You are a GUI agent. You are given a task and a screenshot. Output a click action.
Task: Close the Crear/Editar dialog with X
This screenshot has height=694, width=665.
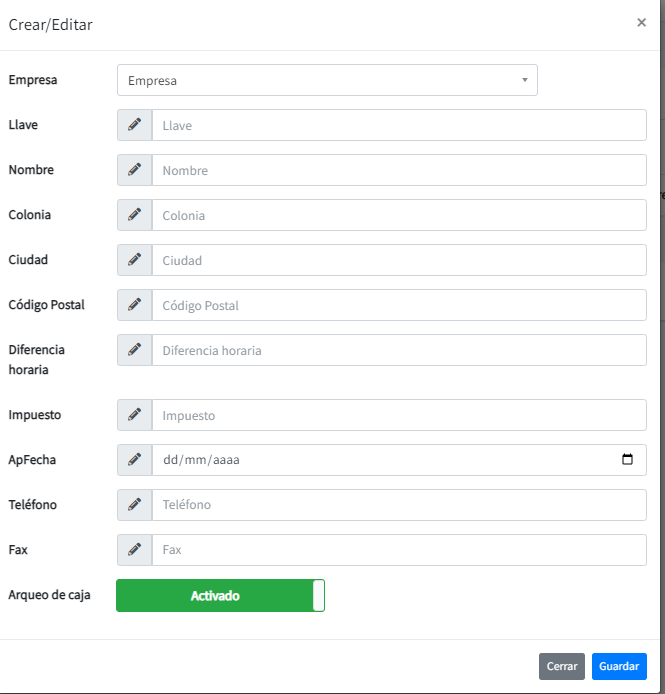(642, 23)
